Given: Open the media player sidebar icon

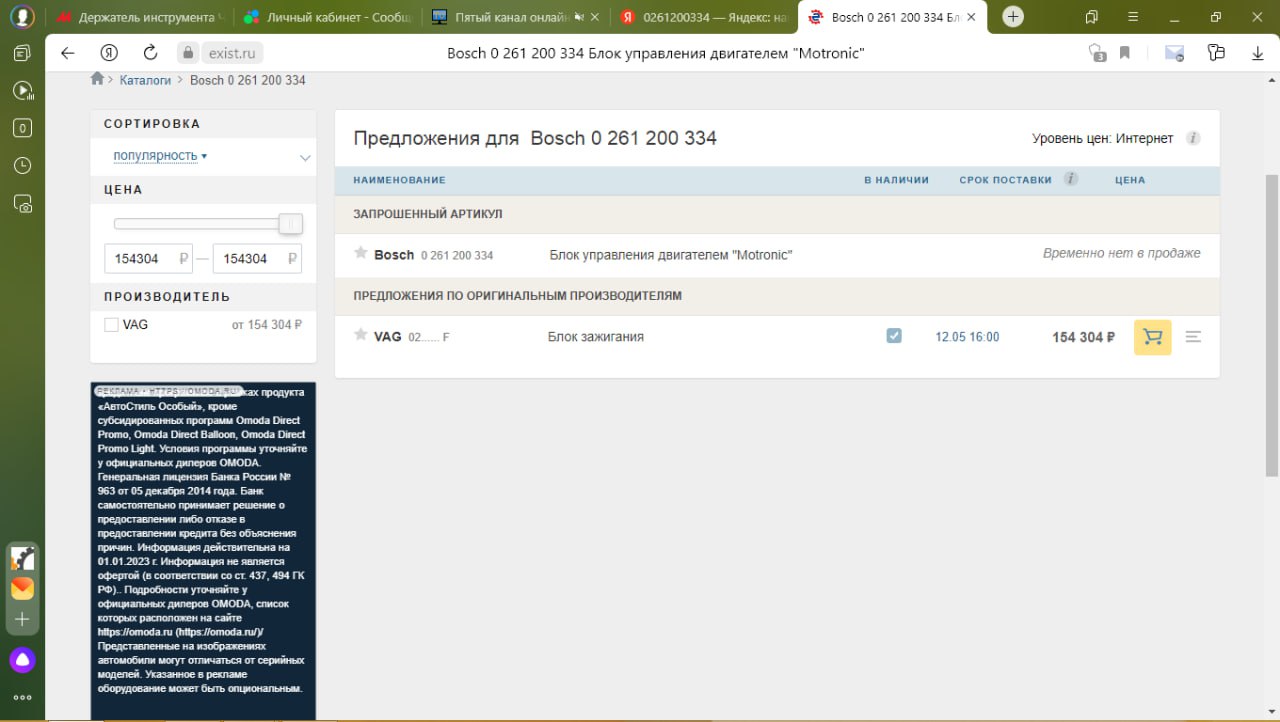Looking at the screenshot, I should pos(22,90).
